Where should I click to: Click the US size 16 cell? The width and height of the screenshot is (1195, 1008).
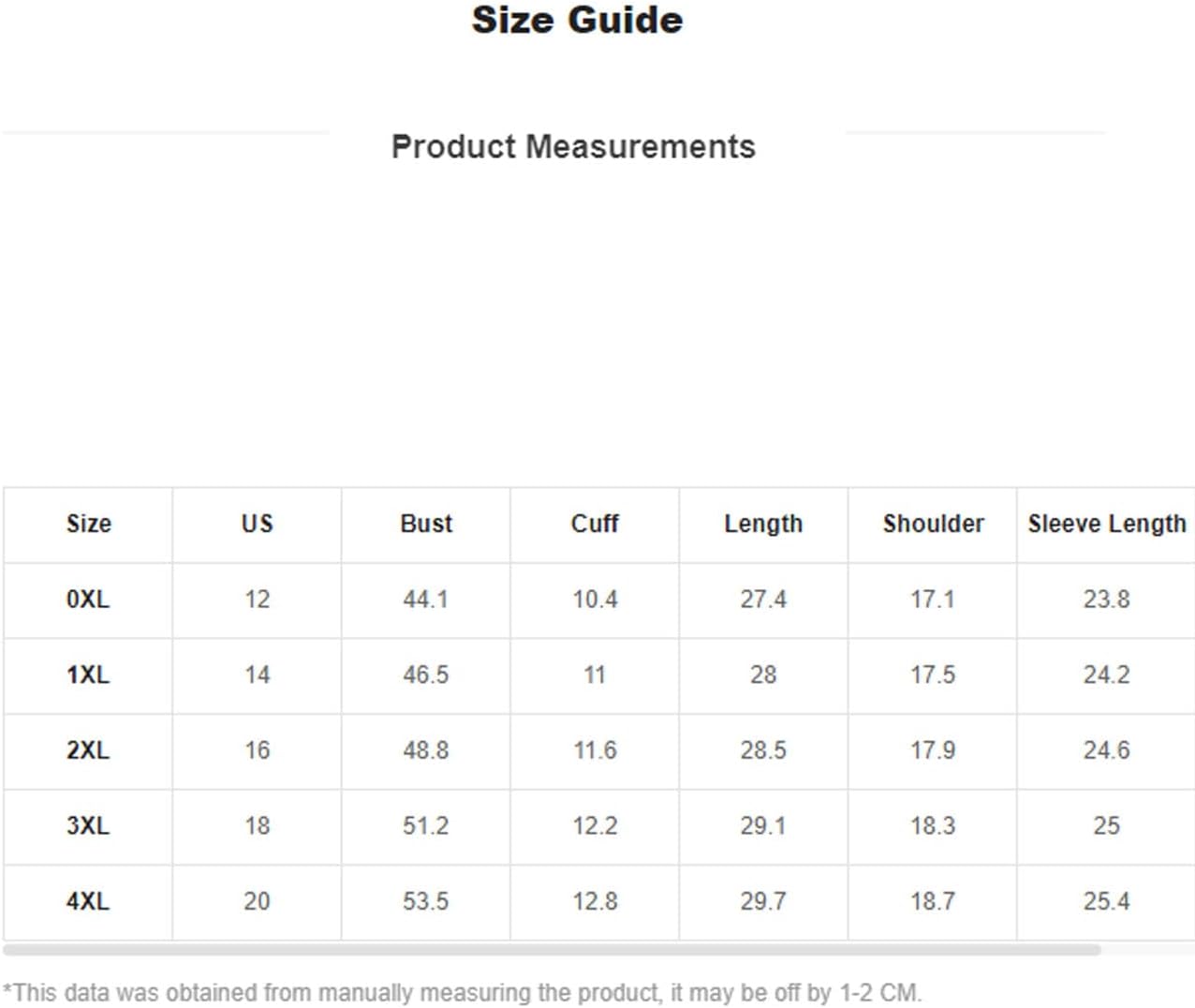tap(257, 750)
